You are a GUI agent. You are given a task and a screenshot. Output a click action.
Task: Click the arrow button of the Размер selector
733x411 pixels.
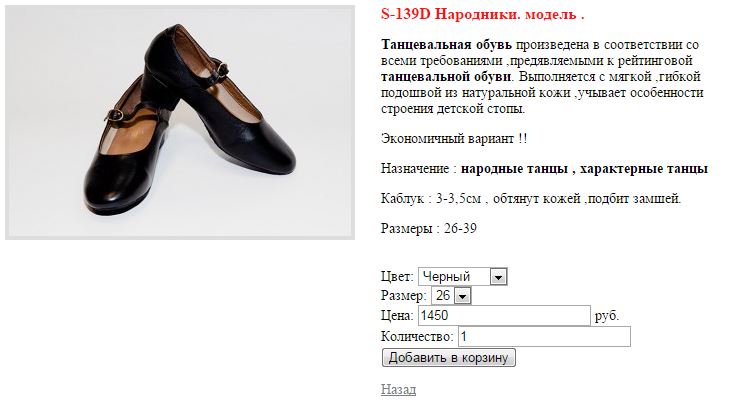[x=462, y=296]
